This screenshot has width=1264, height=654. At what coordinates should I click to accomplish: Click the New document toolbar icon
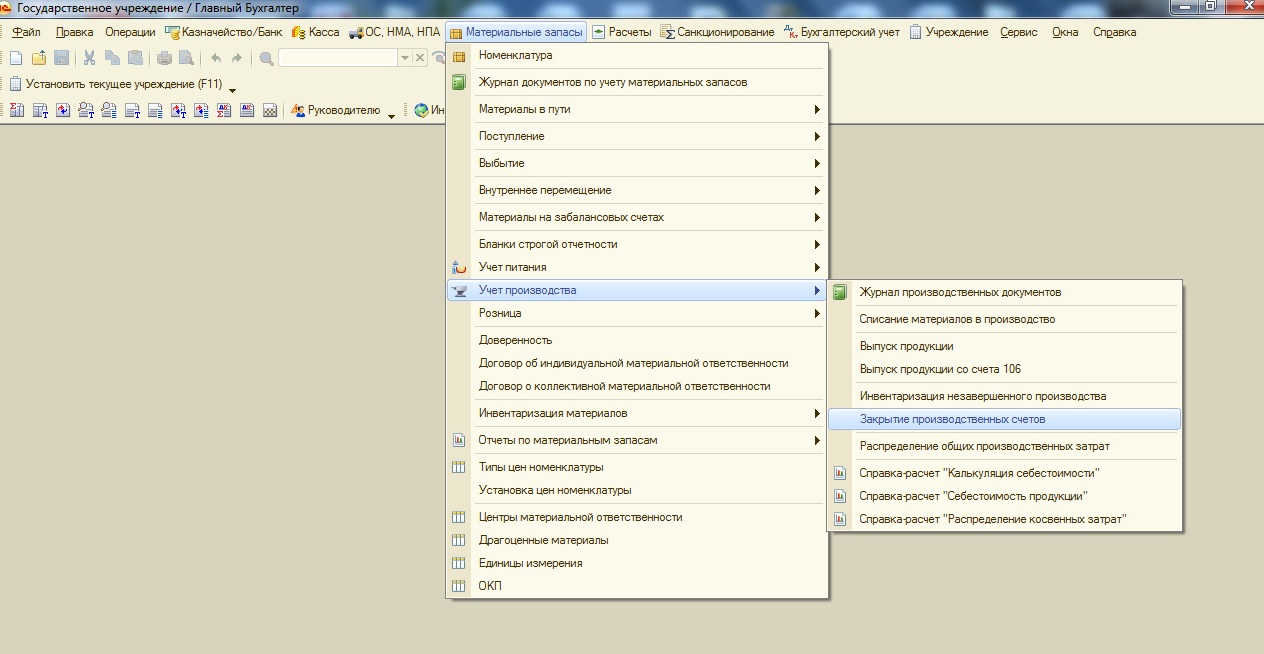pos(16,58)
